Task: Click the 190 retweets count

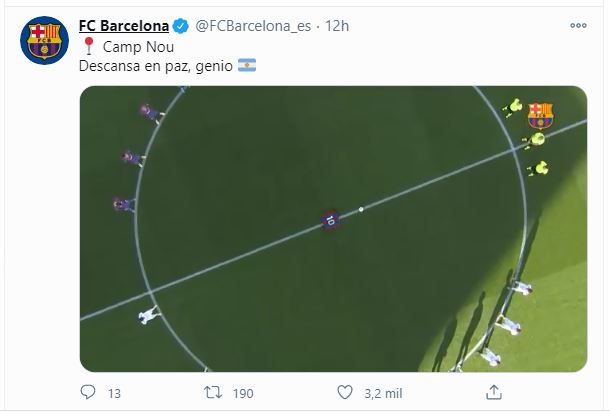Action: tap(243, 394)
